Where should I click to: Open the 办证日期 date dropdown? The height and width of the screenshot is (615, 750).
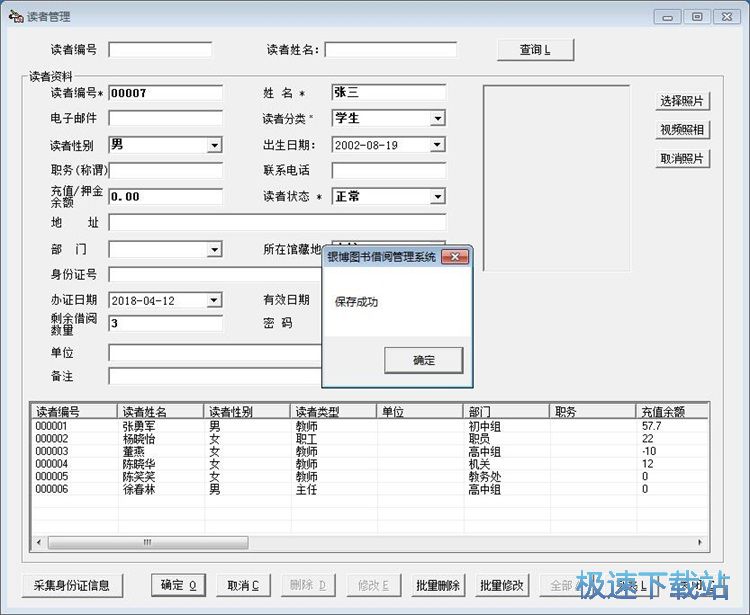(214, 300)
